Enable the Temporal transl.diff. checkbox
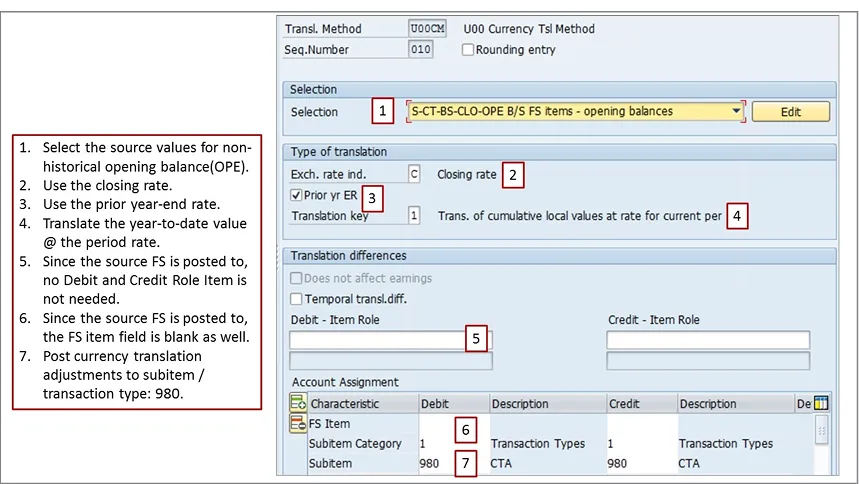This screenshot has width=859, height=484. (296, 299)
